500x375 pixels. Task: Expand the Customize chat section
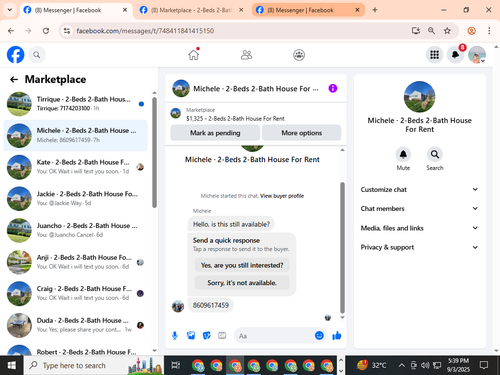419,190
